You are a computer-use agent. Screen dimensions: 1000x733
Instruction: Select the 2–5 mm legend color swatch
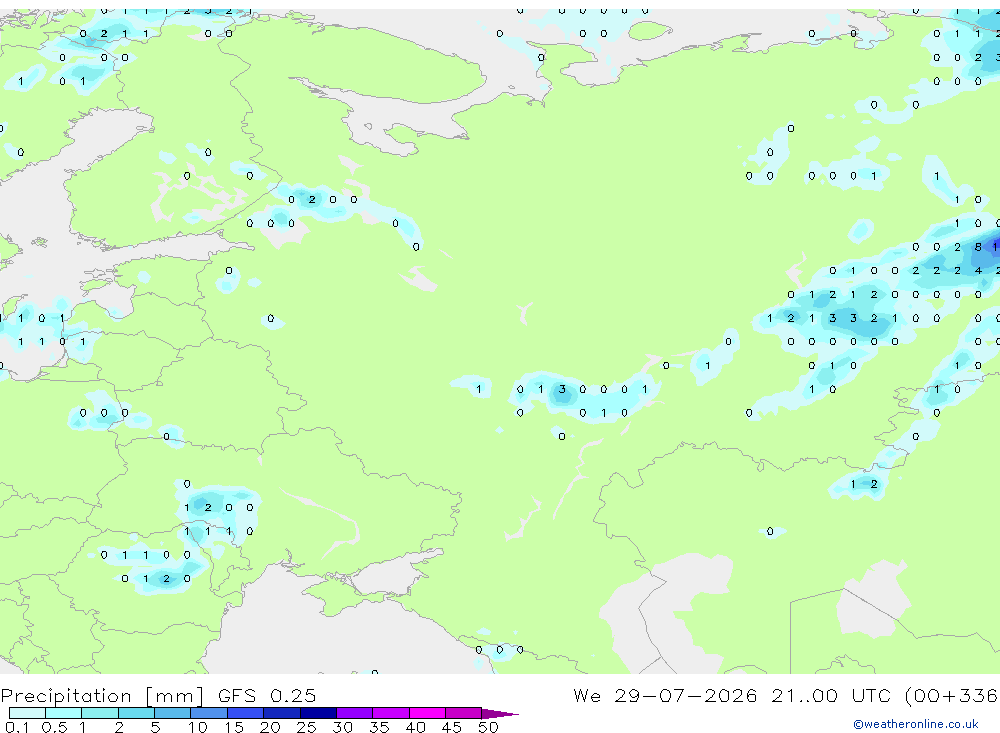(136, 713)
